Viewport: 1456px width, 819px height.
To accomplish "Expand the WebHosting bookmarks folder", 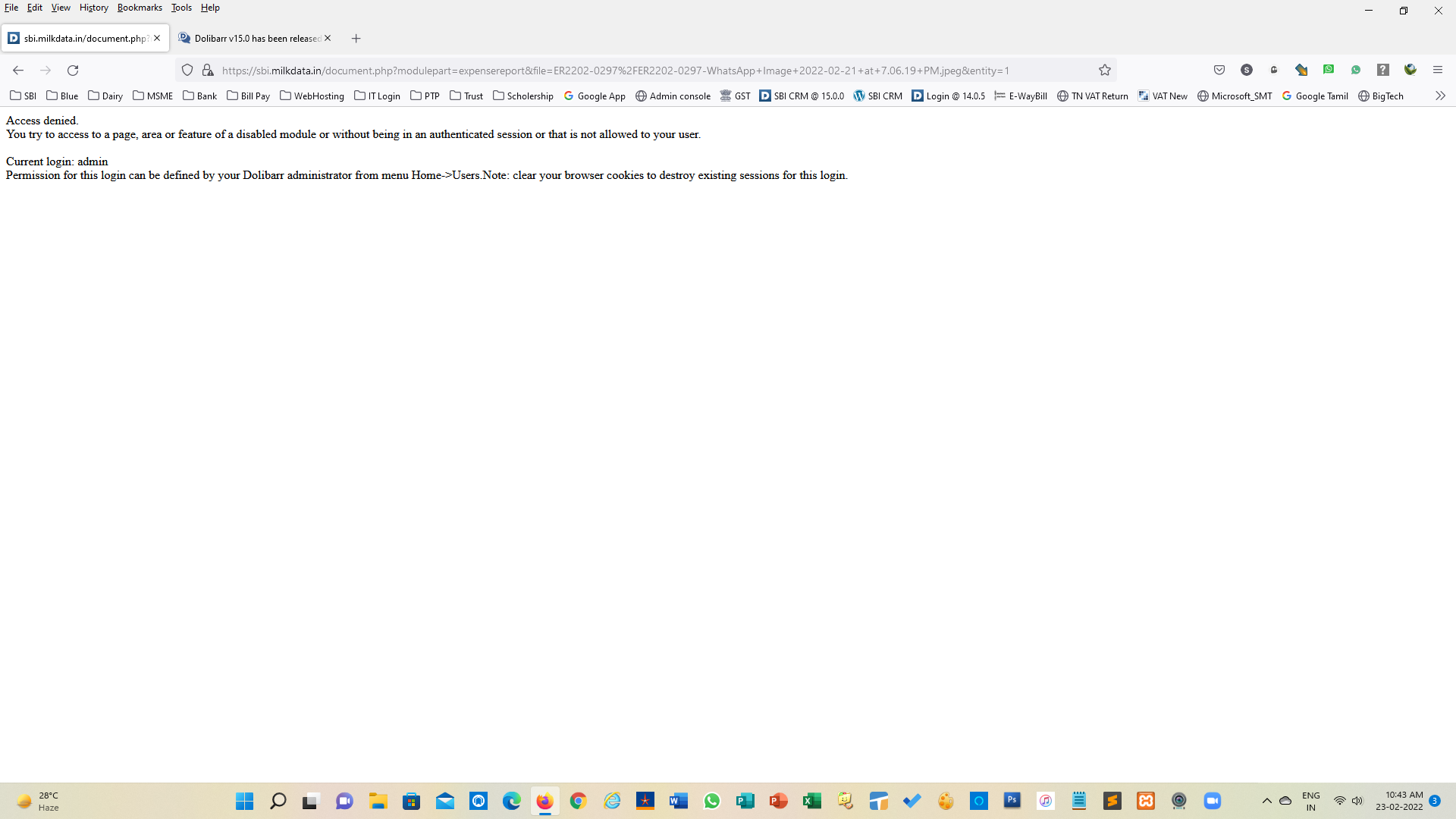I will click(x=312, y=96).
